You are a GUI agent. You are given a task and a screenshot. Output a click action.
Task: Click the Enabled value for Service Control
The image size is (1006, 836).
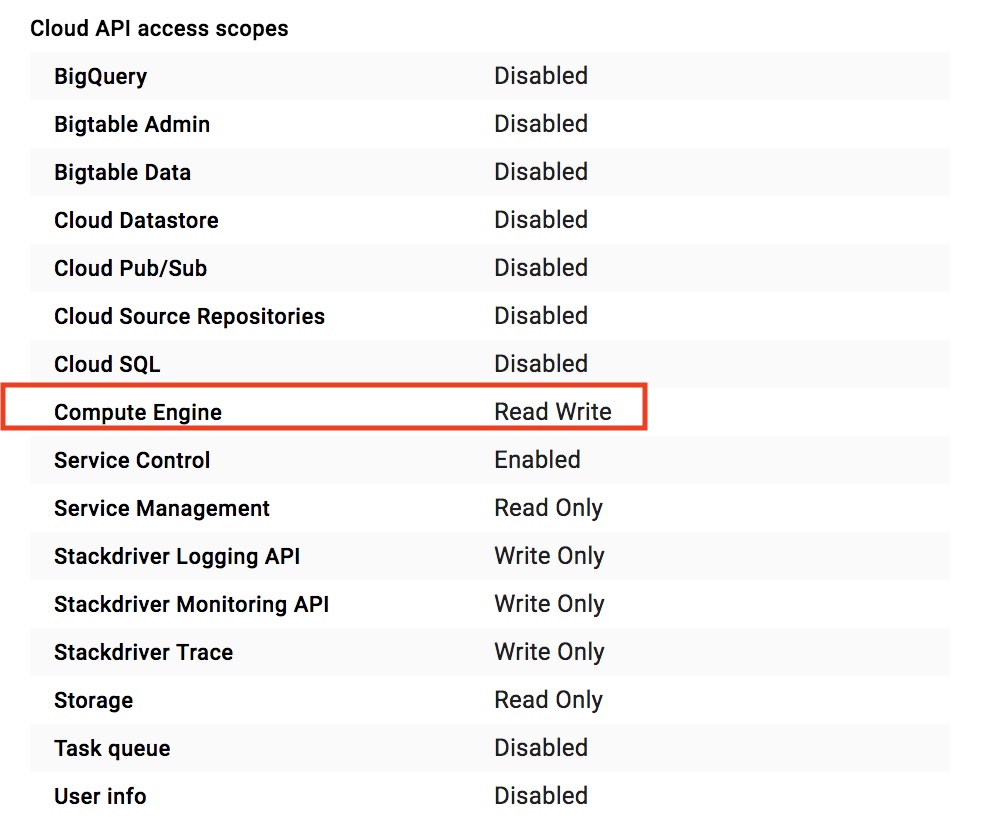[538, 460]
